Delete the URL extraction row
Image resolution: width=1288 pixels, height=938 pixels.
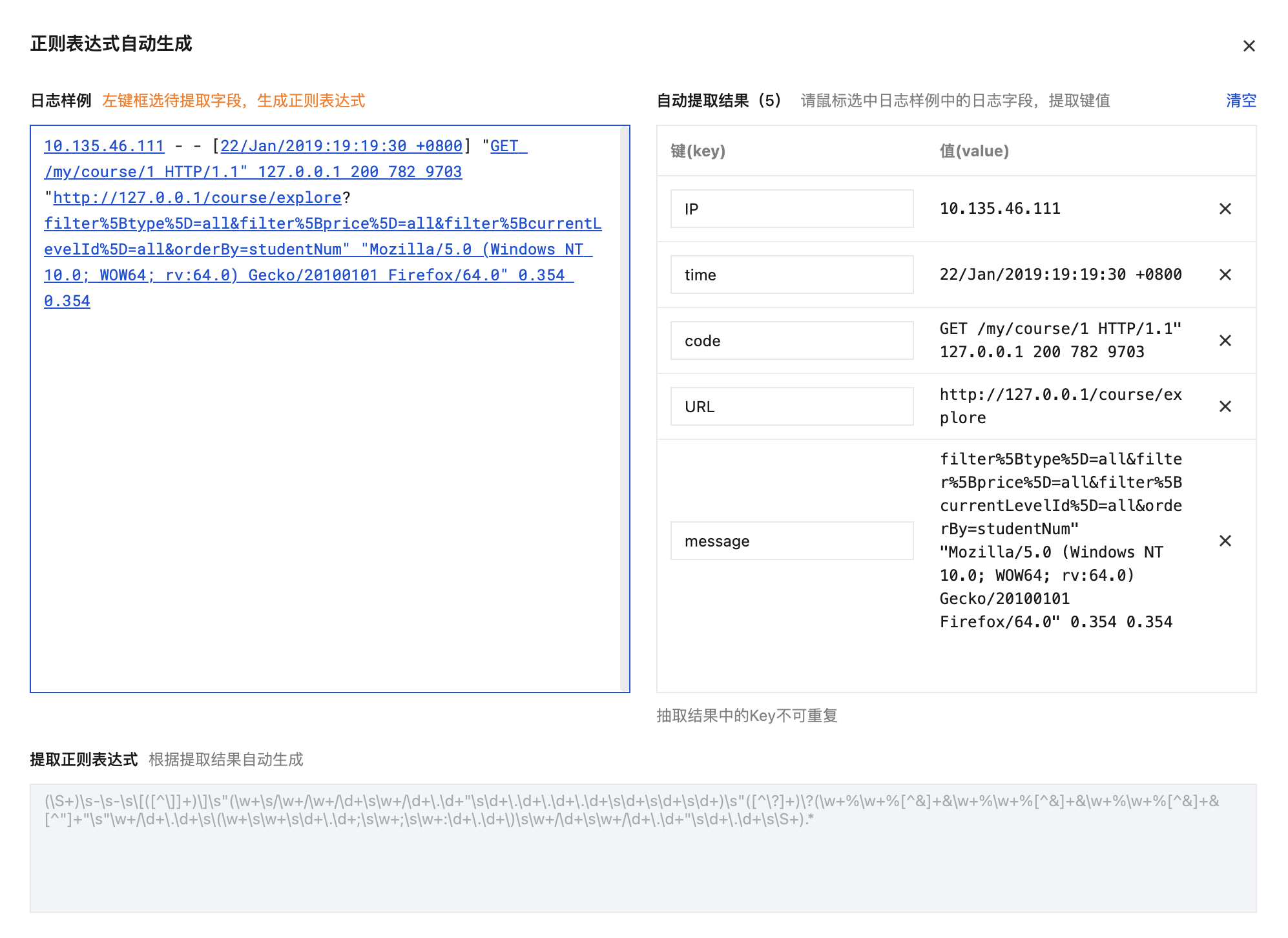1225,406
